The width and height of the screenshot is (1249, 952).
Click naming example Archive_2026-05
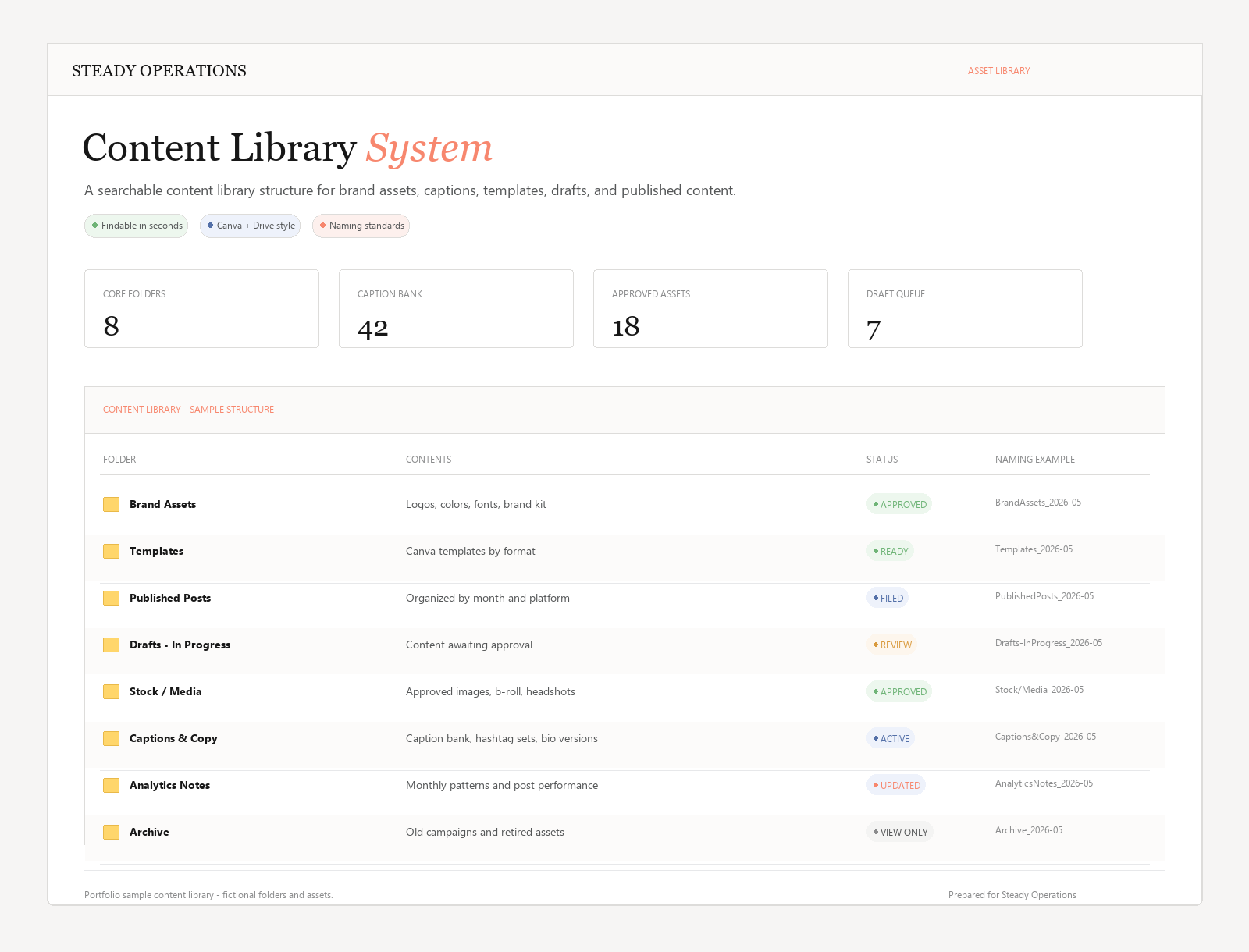click(x=1029, y=830)
